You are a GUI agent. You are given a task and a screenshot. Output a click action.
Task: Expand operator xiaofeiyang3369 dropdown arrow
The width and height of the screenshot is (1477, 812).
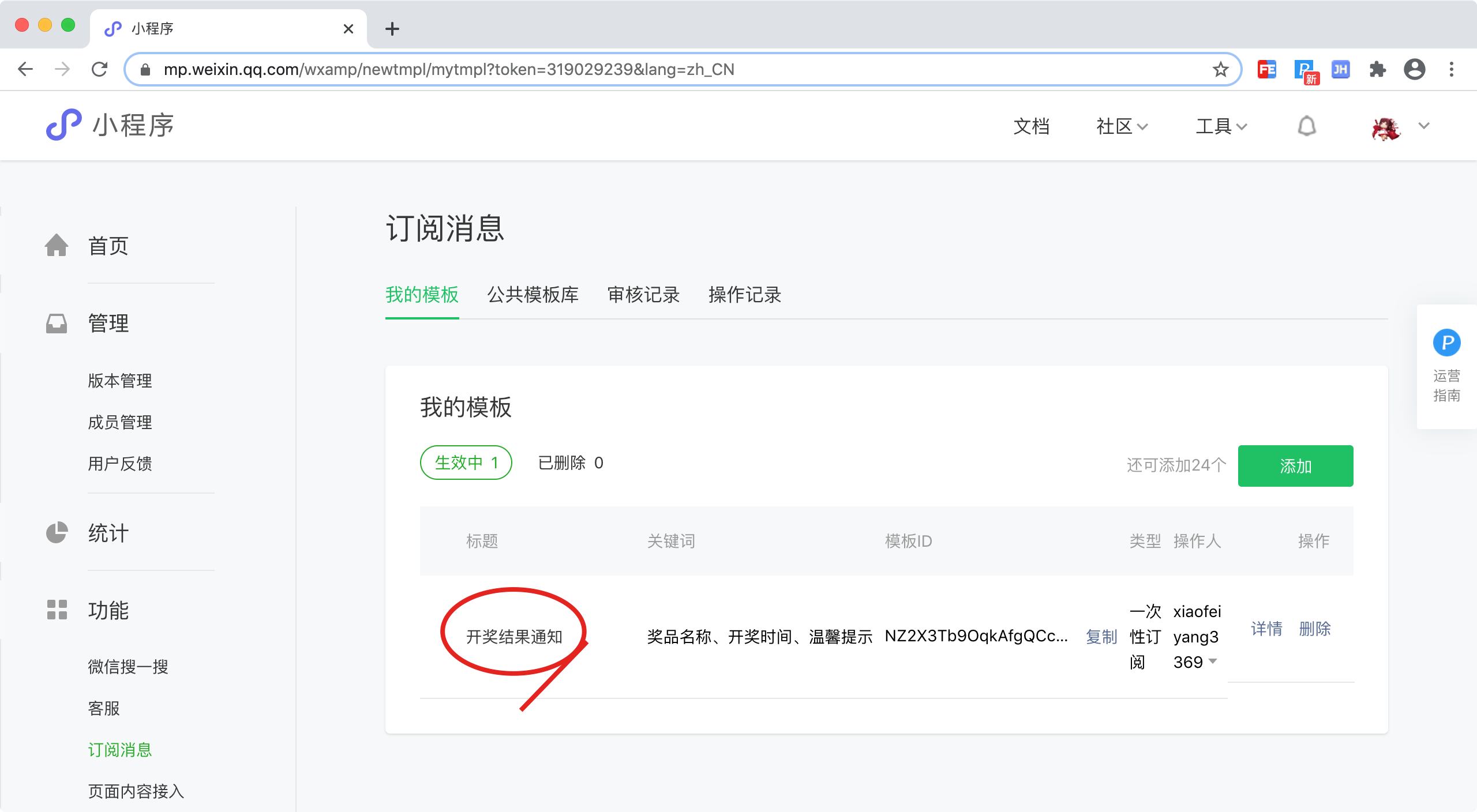pyautogui.click(x=1213, y=661)
